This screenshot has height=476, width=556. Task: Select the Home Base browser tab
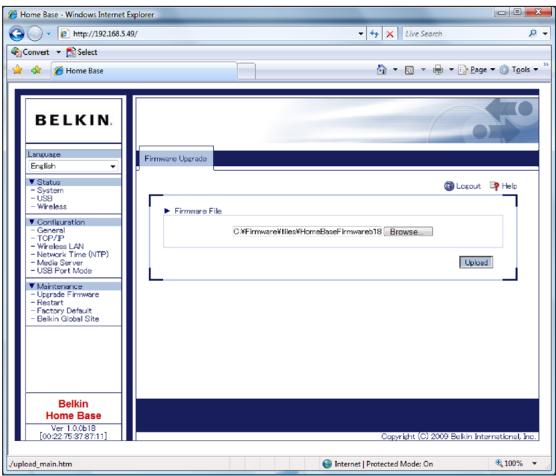144,71
